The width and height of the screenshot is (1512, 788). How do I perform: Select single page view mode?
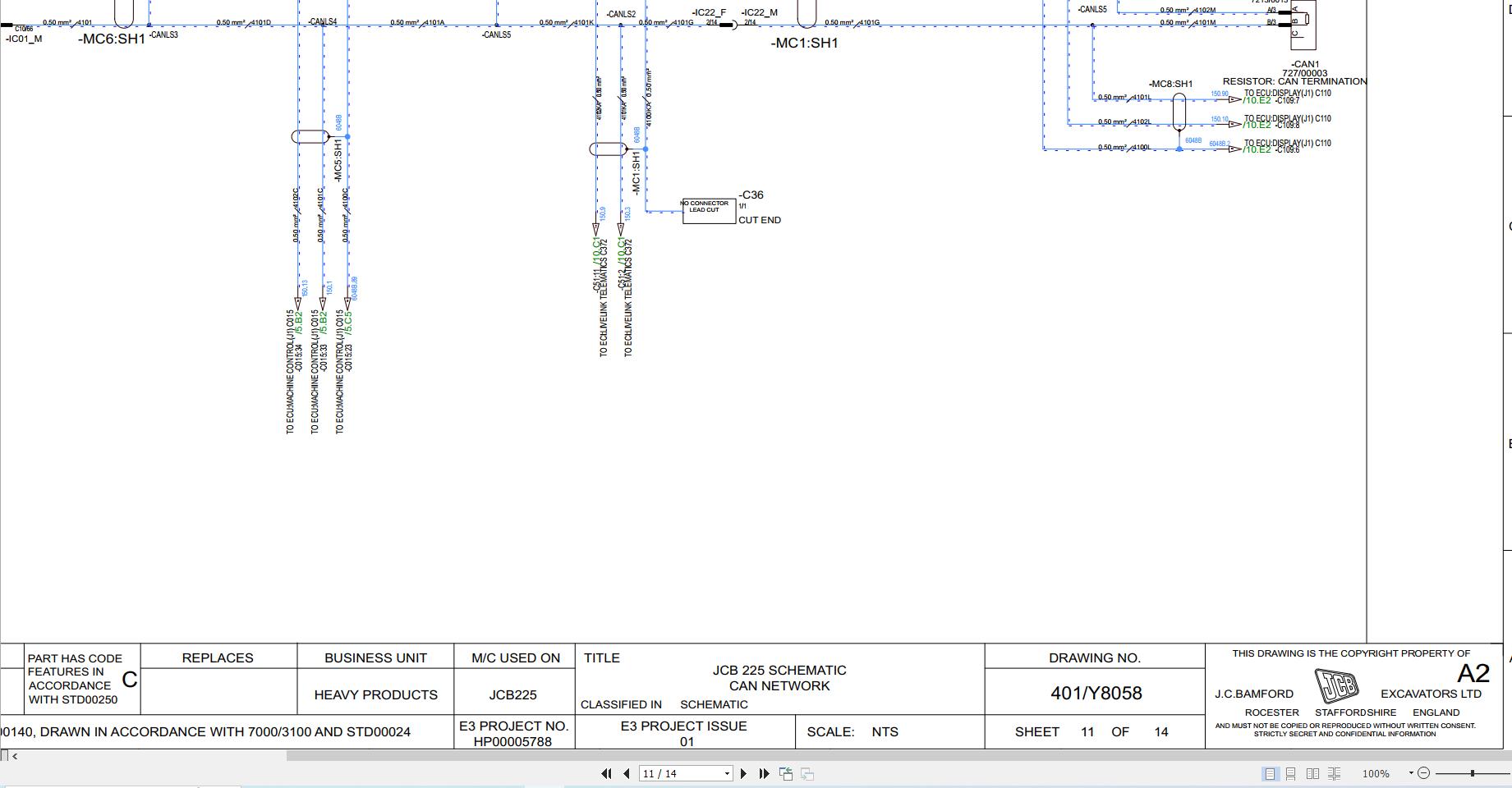pyautogui.click(x=1270, y=773)
